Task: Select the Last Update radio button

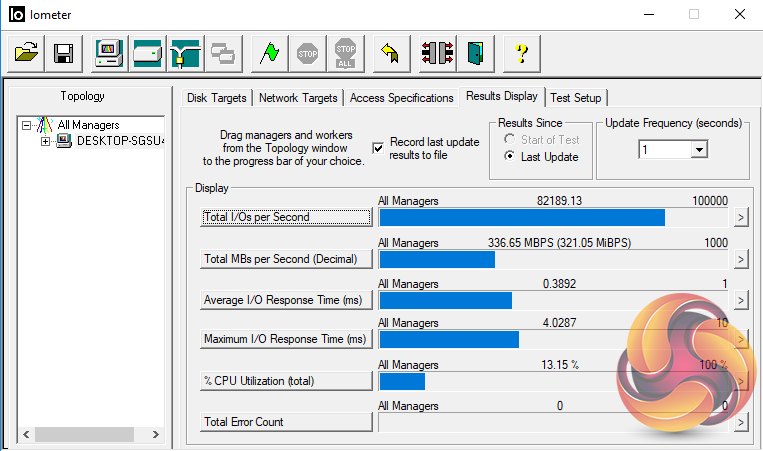Action: pos(511,157)
